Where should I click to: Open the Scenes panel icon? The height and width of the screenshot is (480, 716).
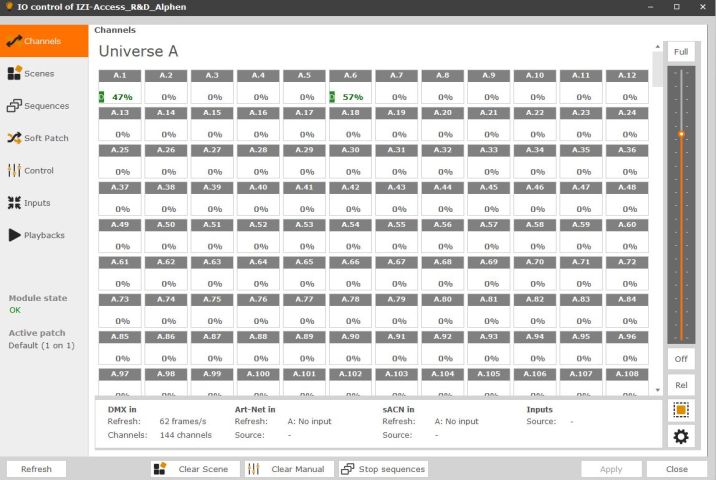tap(14, 73)
